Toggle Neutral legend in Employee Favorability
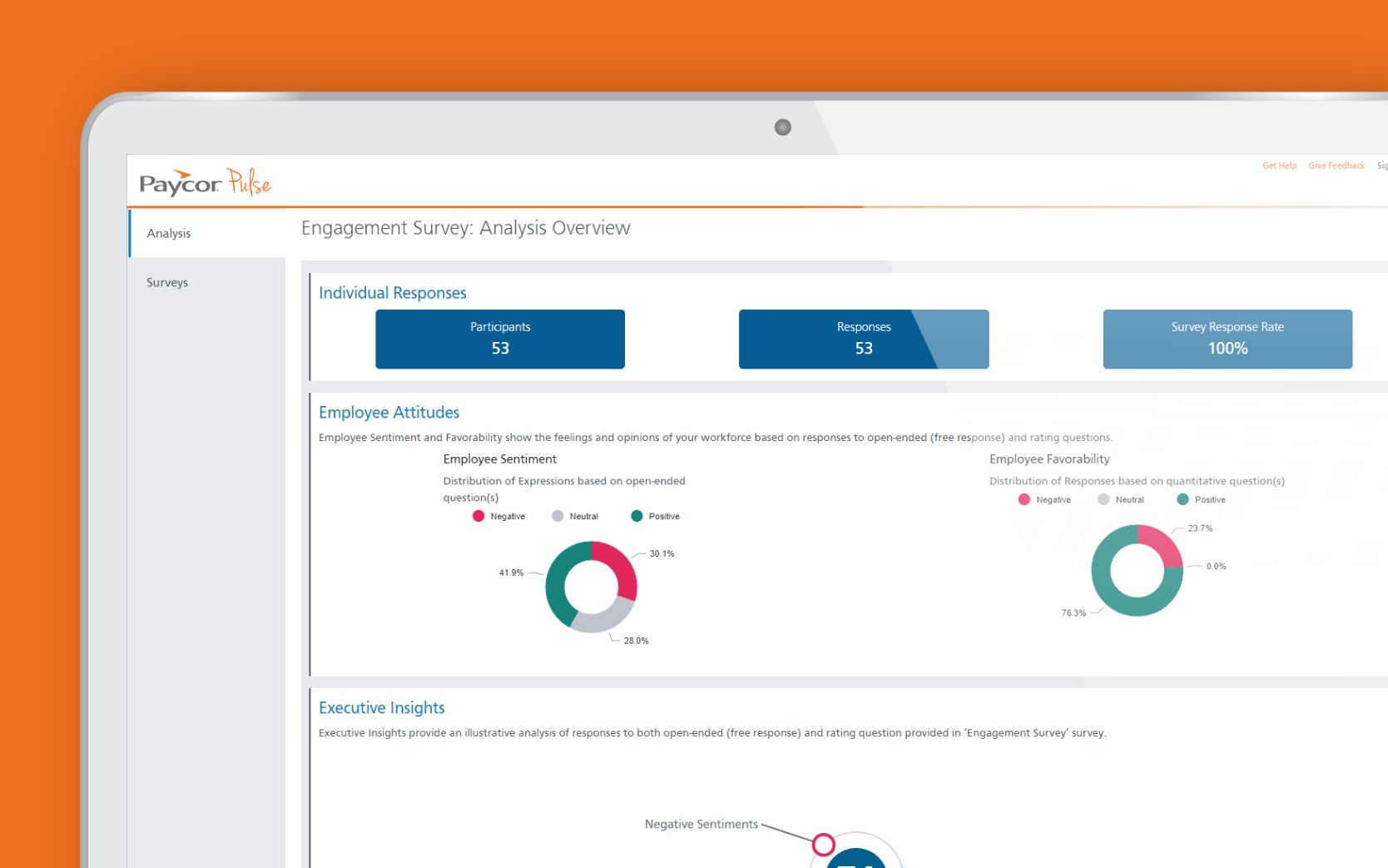This screenshot has height=868, width=1388. pos(1121,499)
